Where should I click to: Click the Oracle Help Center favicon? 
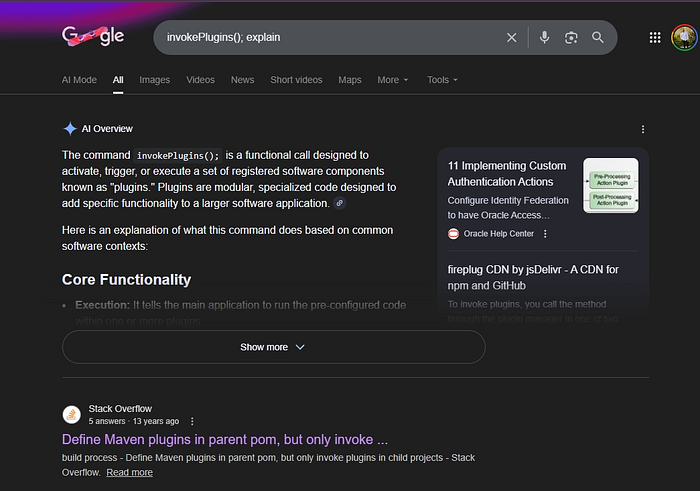pyautogui.click(x=453, y=233)
